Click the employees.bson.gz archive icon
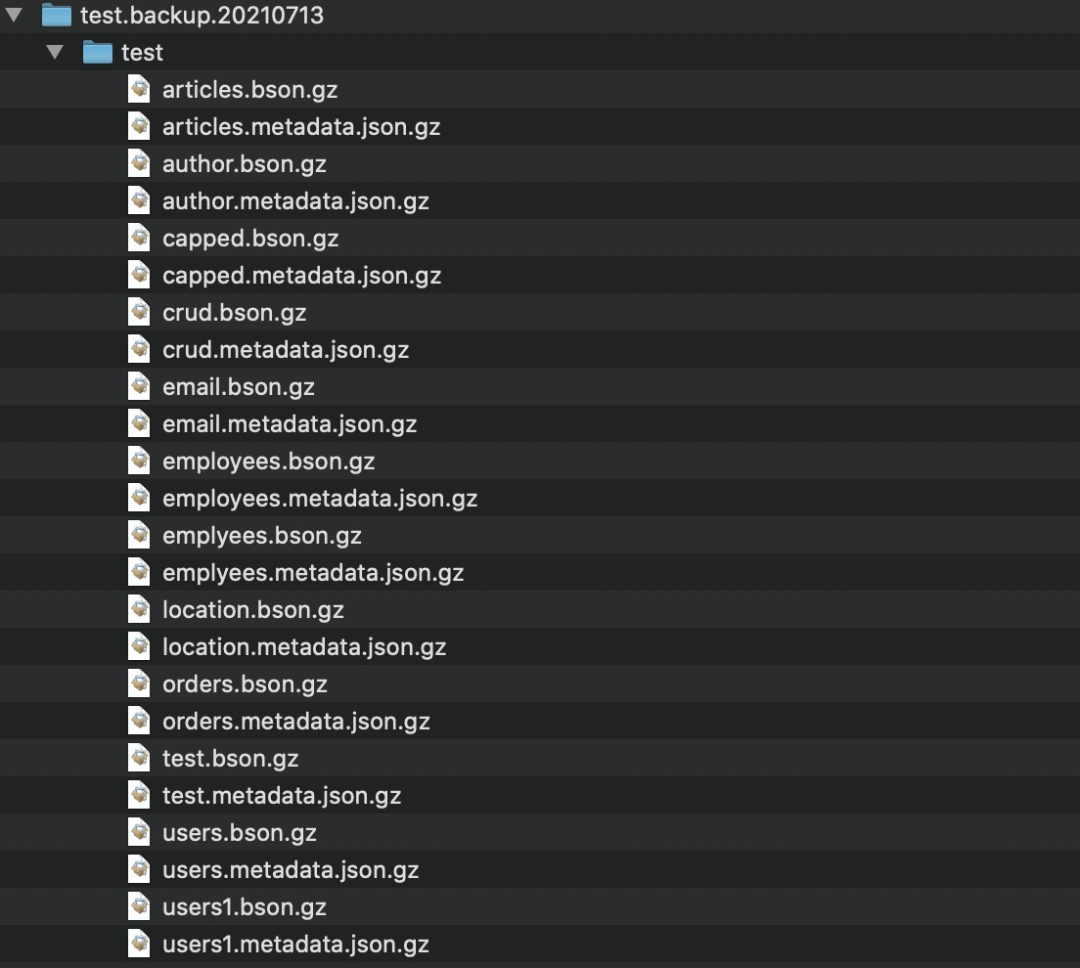1080x968 pixels. coord(139,461)
